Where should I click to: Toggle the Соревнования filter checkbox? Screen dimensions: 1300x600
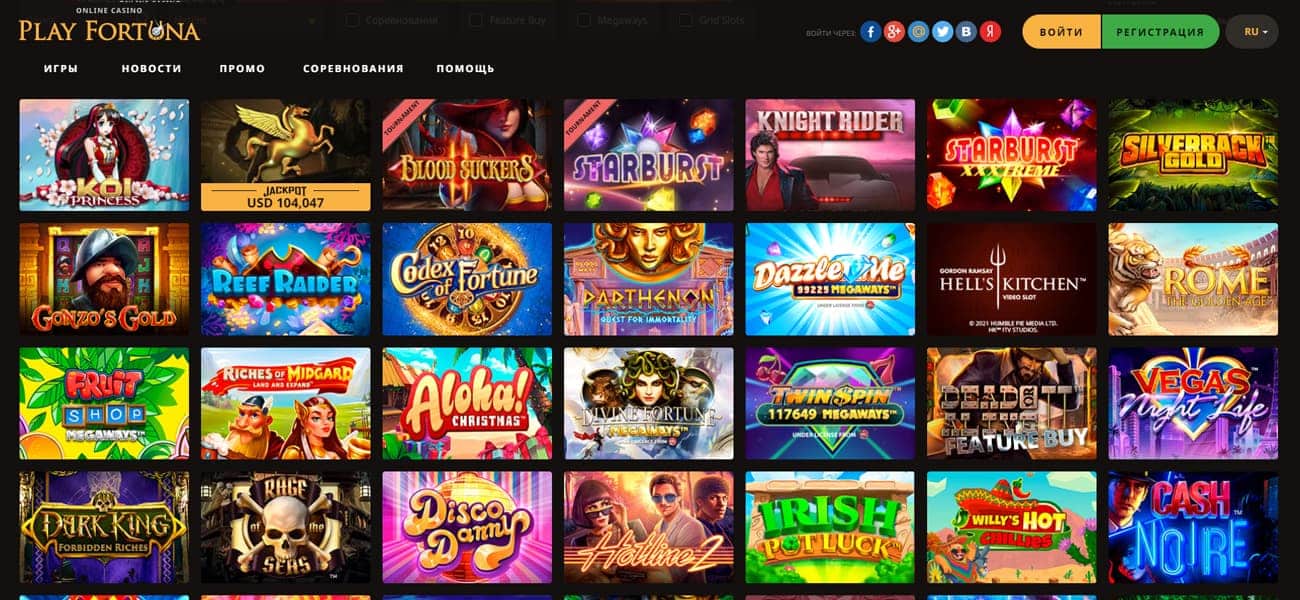pyautogui.click(x=353, y=19)
